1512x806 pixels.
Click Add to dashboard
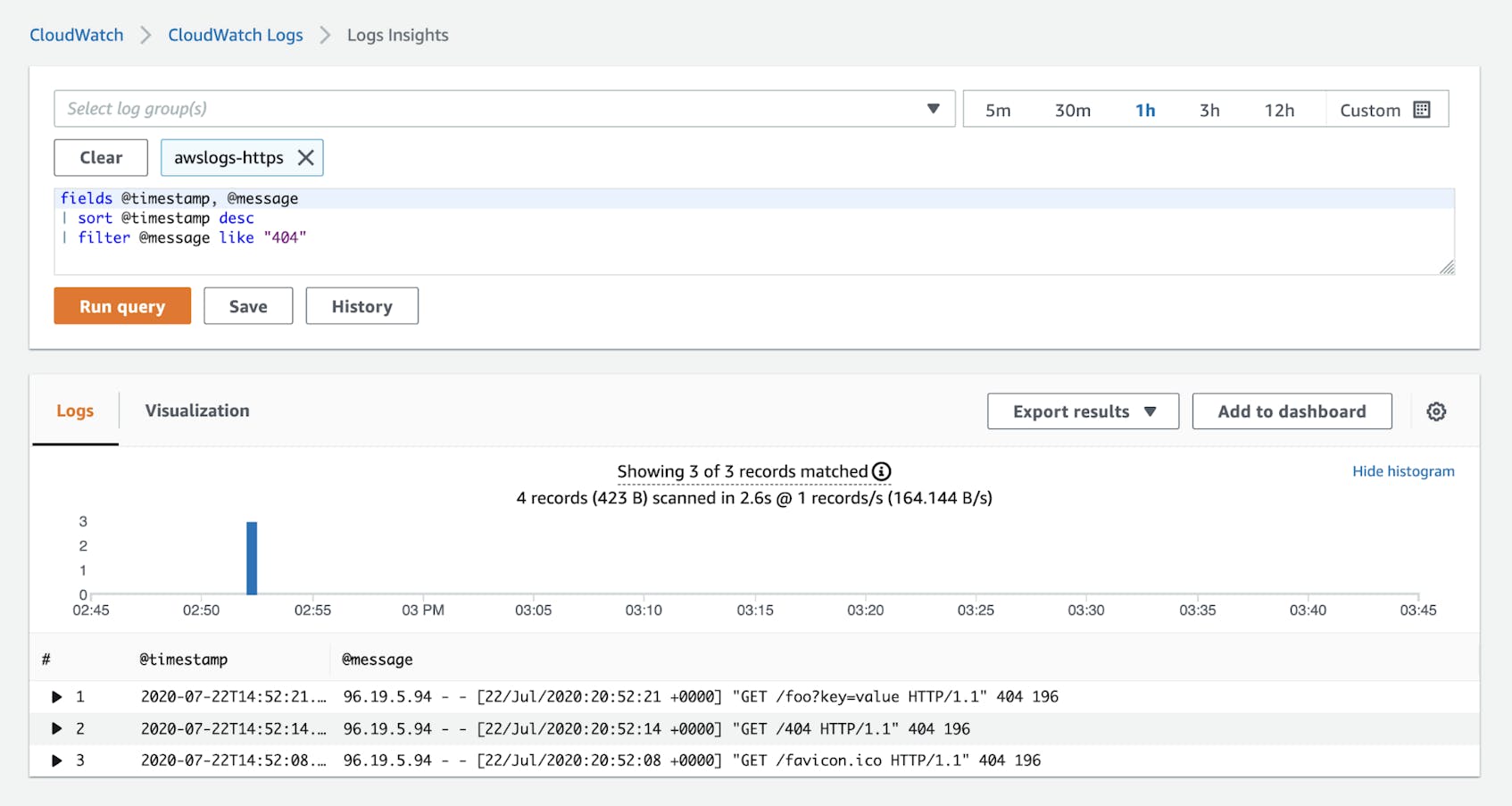click(x=1291, y=411)
